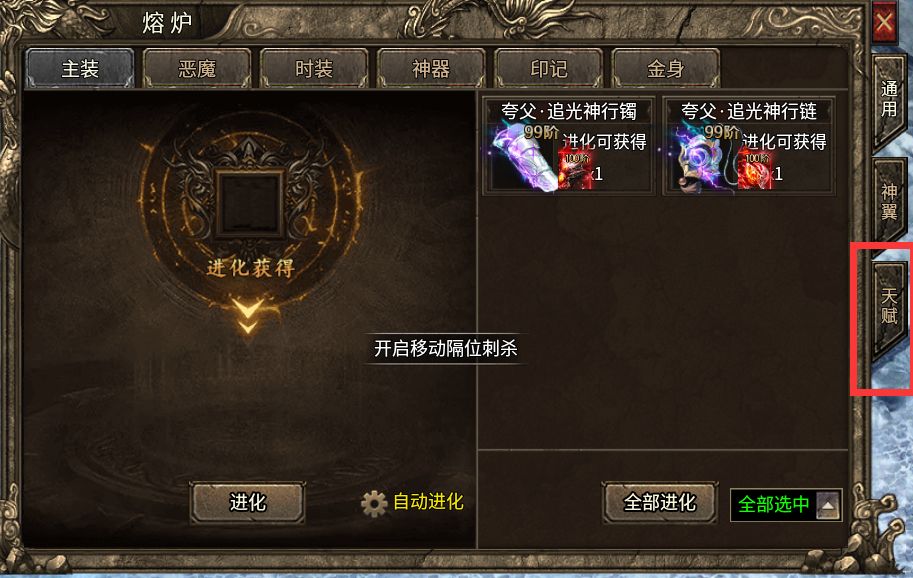
Task: Click the red 100阶 reward icon under 追光神行镯
Action: [575, 171]
